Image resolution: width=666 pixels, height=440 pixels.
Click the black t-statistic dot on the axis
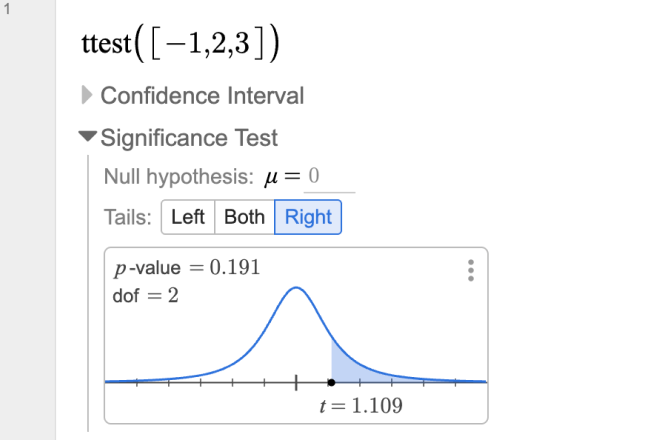(331, 382)
